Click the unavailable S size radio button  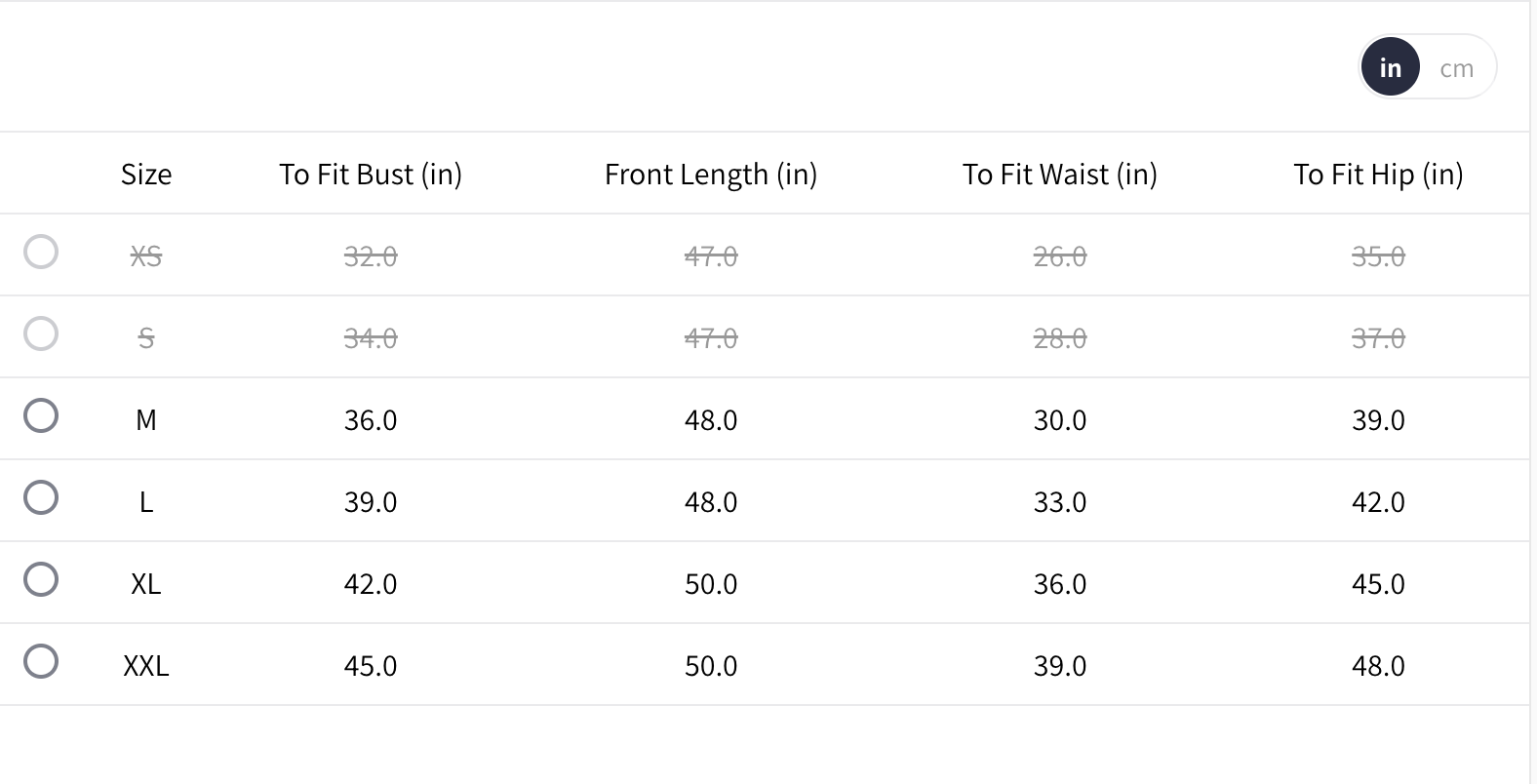click(x=41, y=333)
